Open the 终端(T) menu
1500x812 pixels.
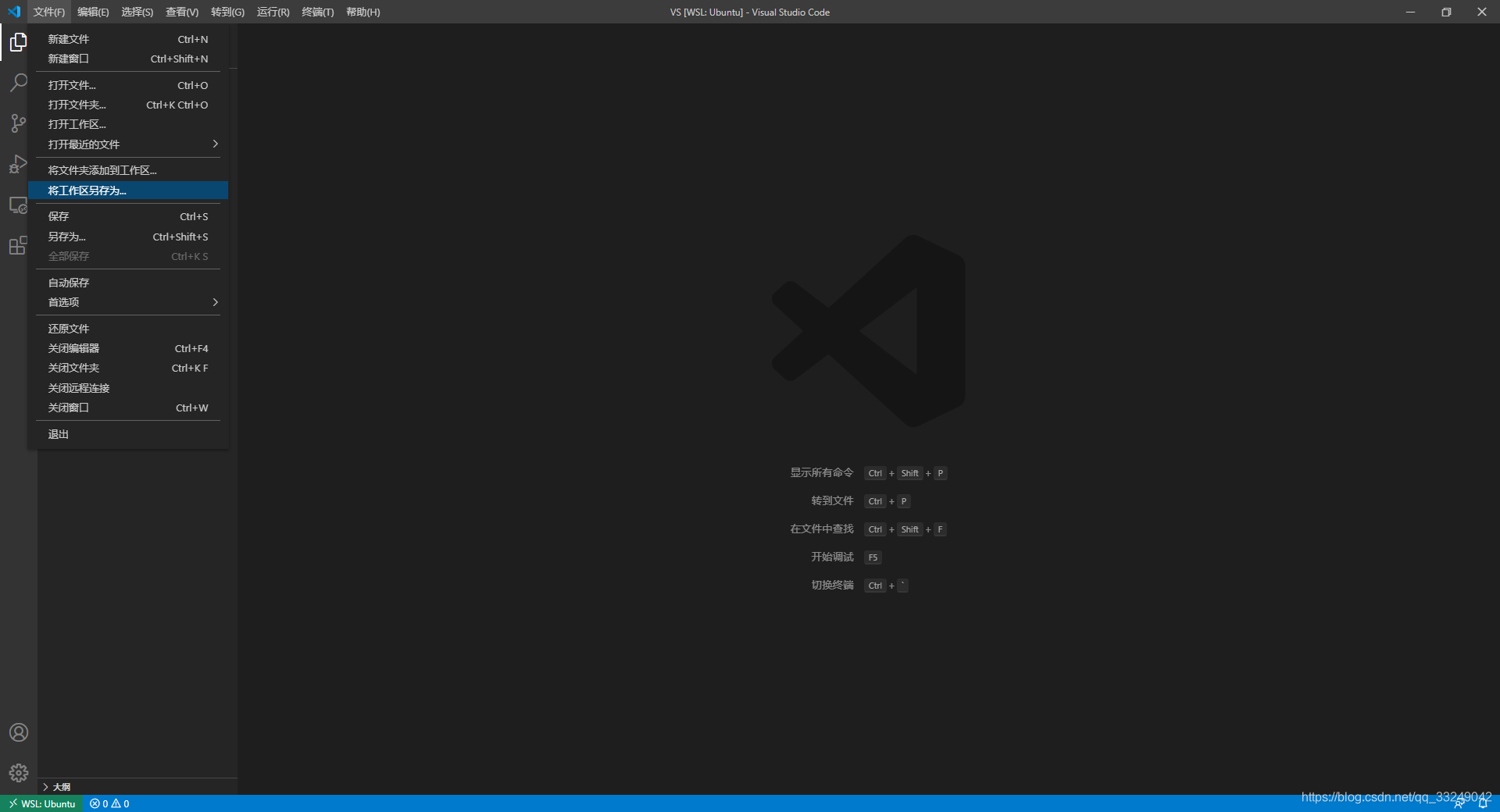pos(318,12)
